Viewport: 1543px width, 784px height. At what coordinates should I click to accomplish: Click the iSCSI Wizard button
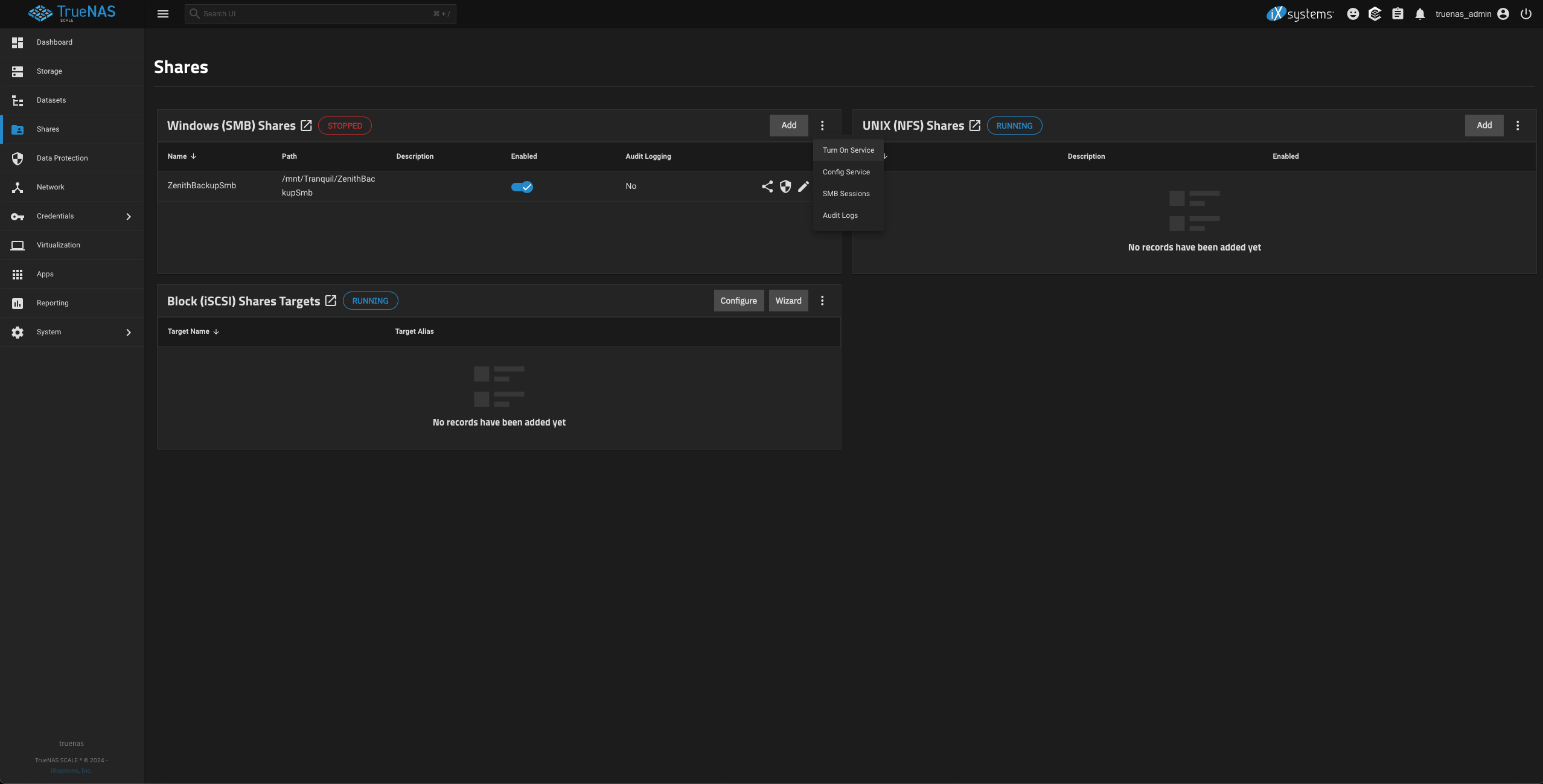tap(788, 301)
